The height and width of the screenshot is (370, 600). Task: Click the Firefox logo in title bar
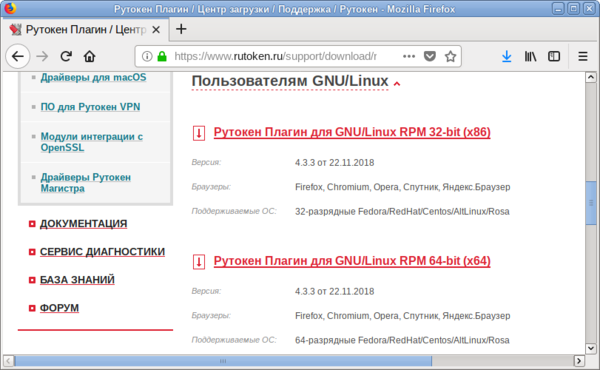tap(10, 8)
